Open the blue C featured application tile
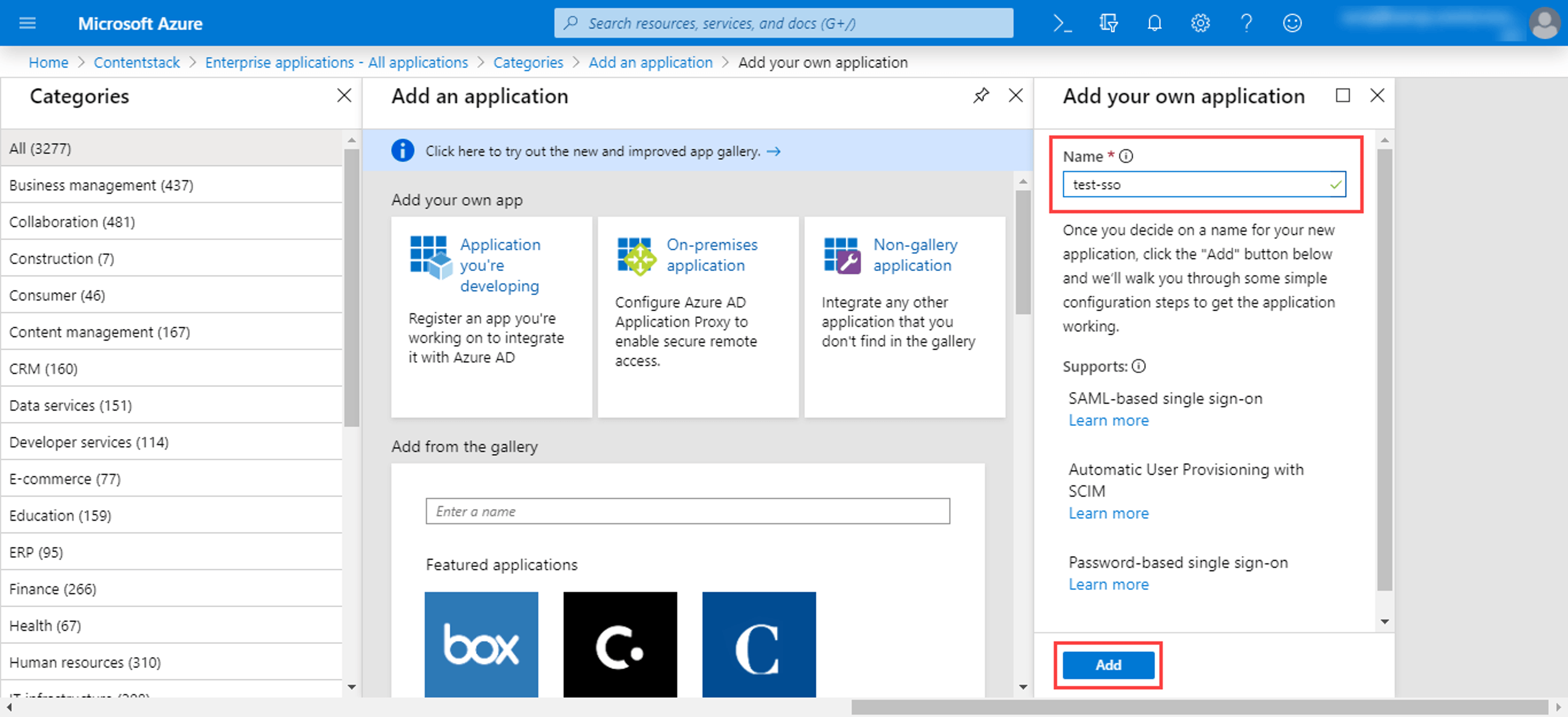 click(x=758, y=644)
